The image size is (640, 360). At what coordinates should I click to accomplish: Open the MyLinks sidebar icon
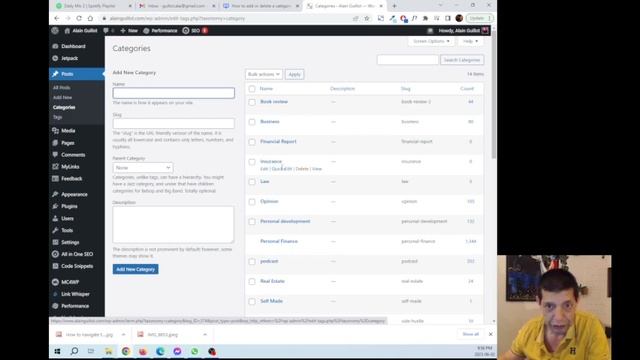tap(55, 167)
